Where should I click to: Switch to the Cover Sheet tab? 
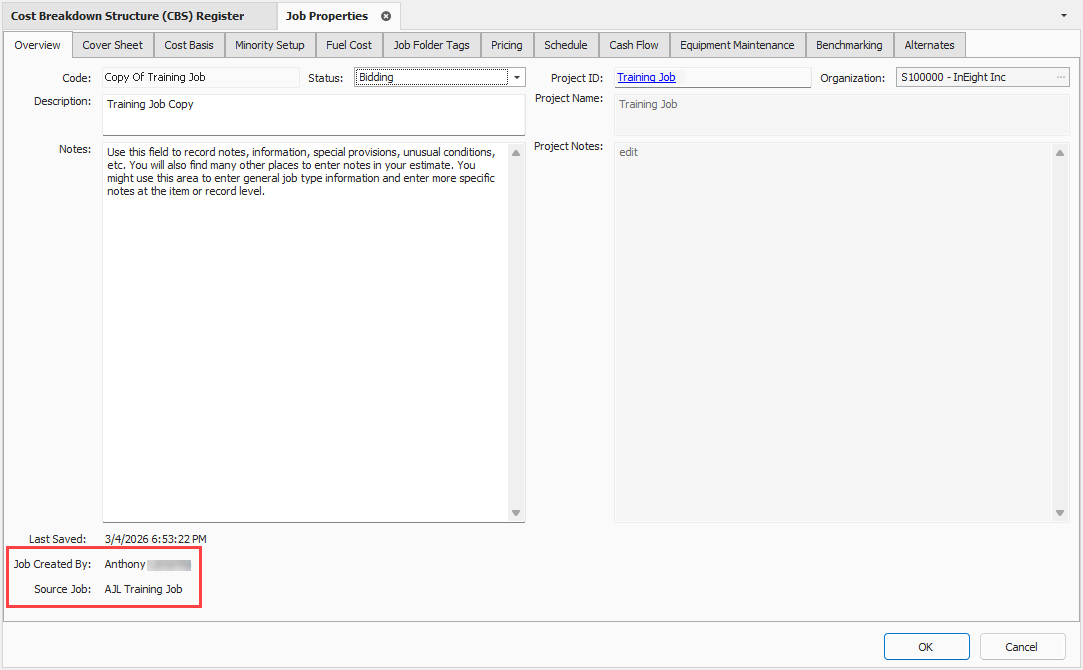pyautogui.click(x=112, y=45)
